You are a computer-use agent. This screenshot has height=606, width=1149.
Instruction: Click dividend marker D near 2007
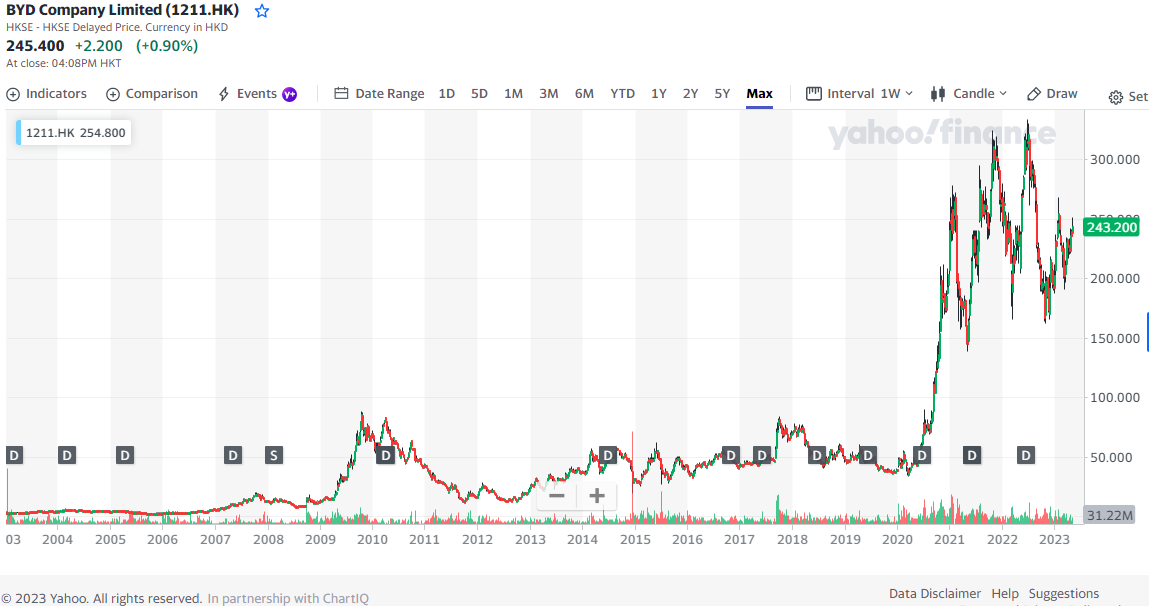(232, 455)
